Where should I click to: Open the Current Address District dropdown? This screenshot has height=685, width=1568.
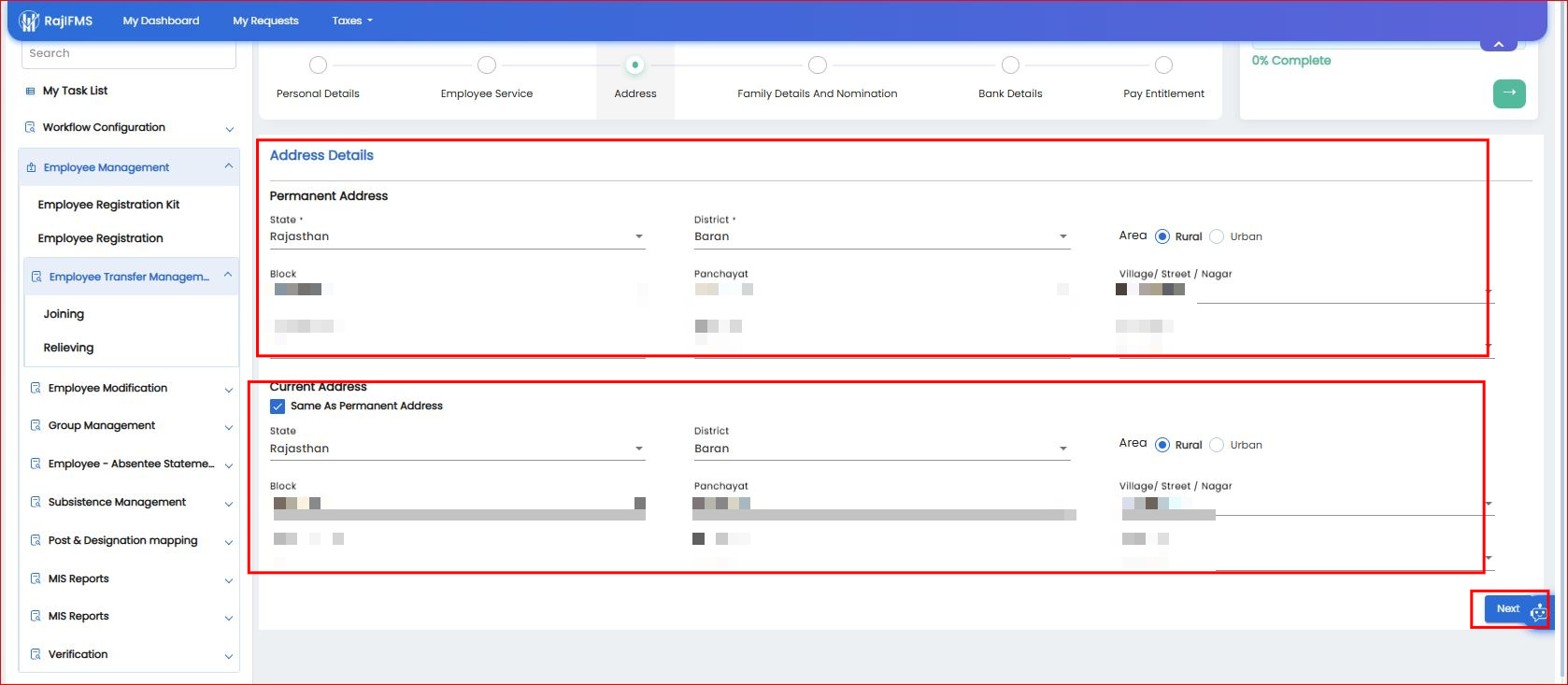881,449
